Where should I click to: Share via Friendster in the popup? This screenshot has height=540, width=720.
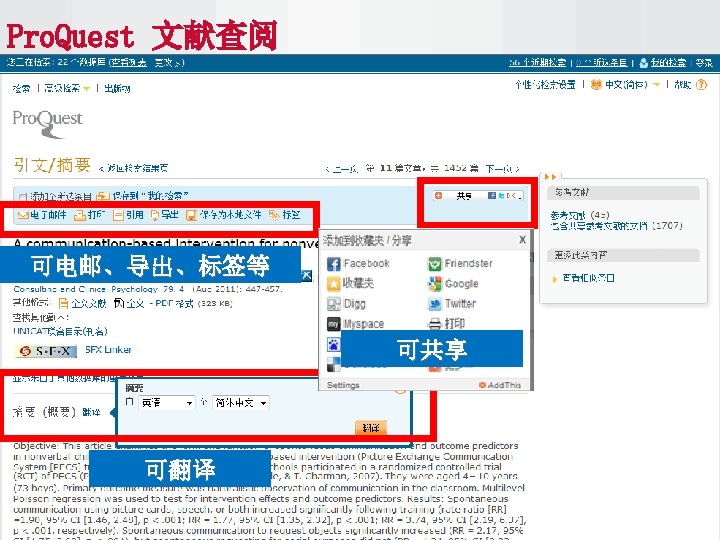(x=460, y=264)
